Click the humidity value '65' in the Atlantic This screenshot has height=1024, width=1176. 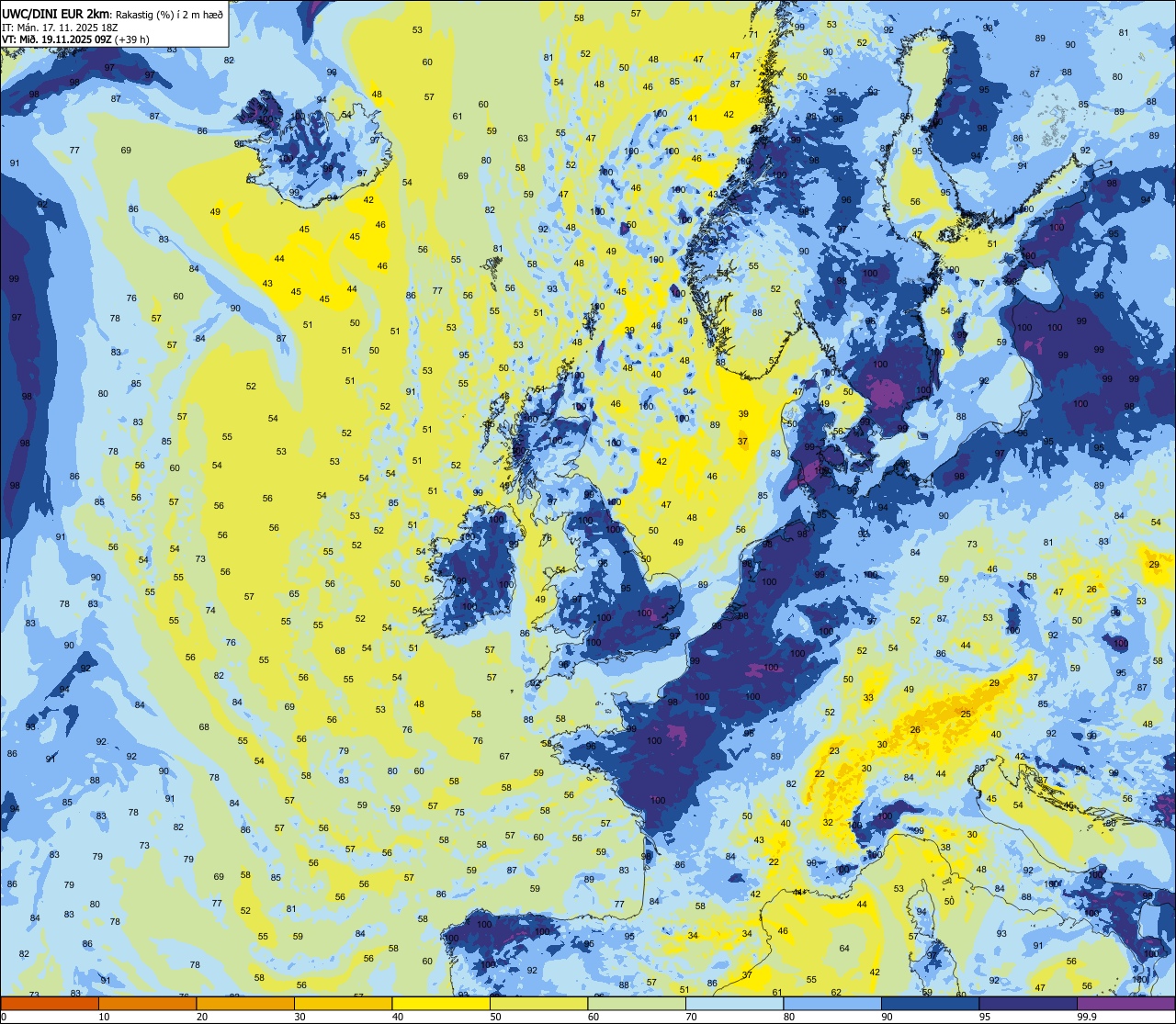click(294, 594)
